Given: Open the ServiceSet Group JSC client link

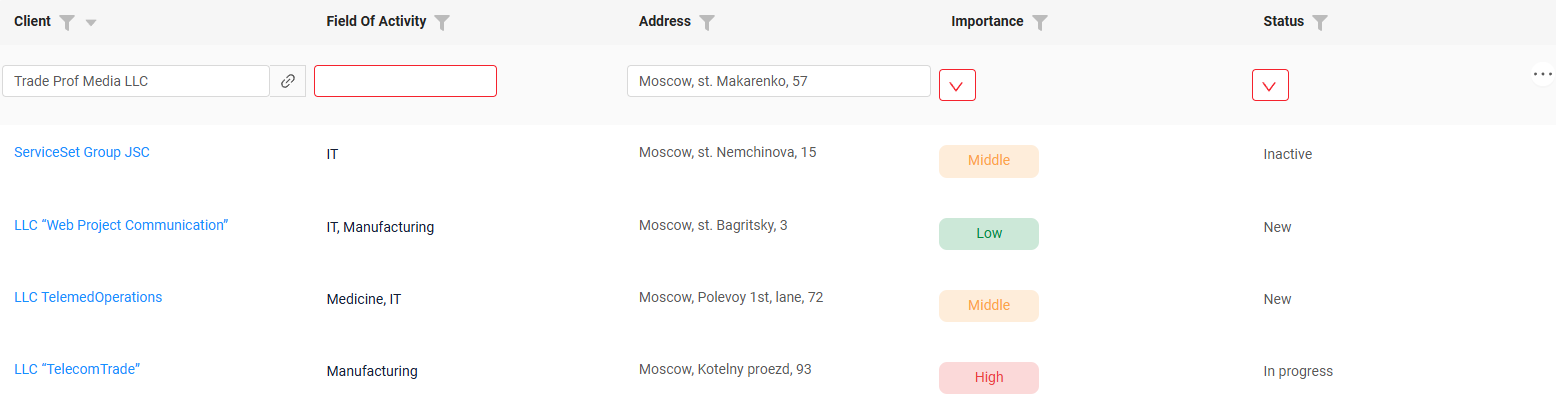Looking at the screenshot, I should [82, 152].
